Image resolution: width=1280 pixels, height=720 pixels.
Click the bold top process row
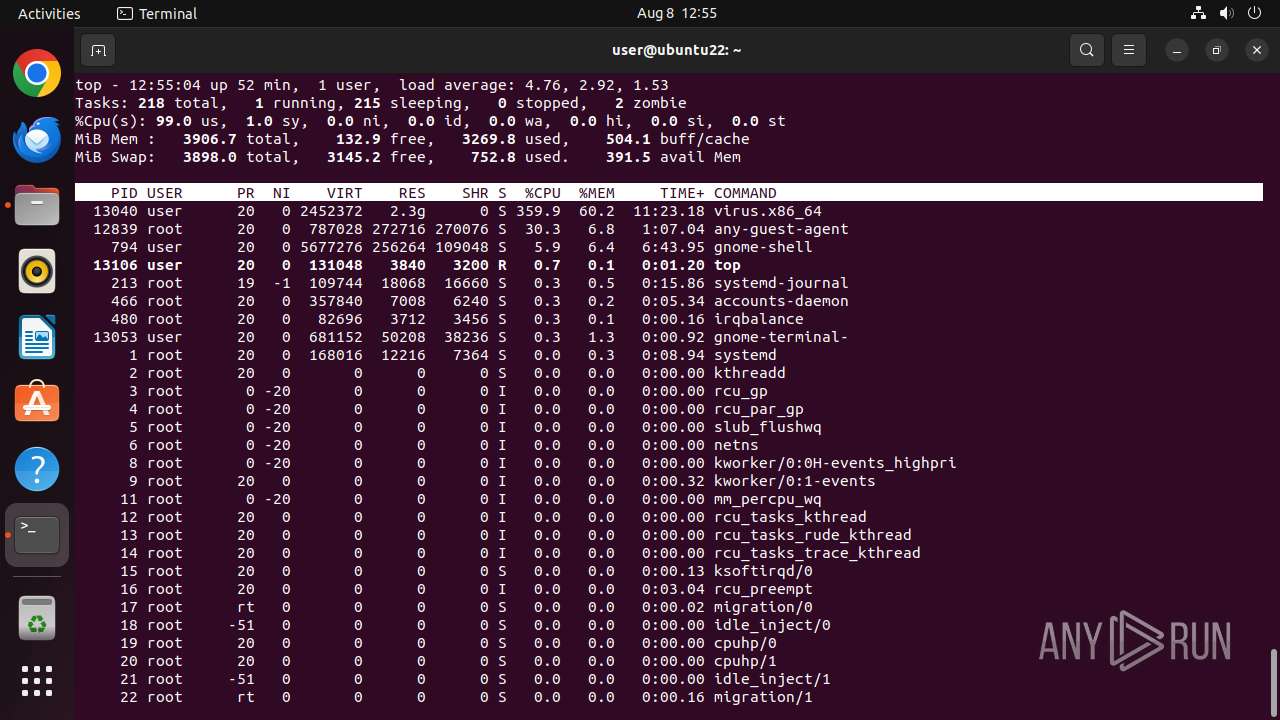669,265
